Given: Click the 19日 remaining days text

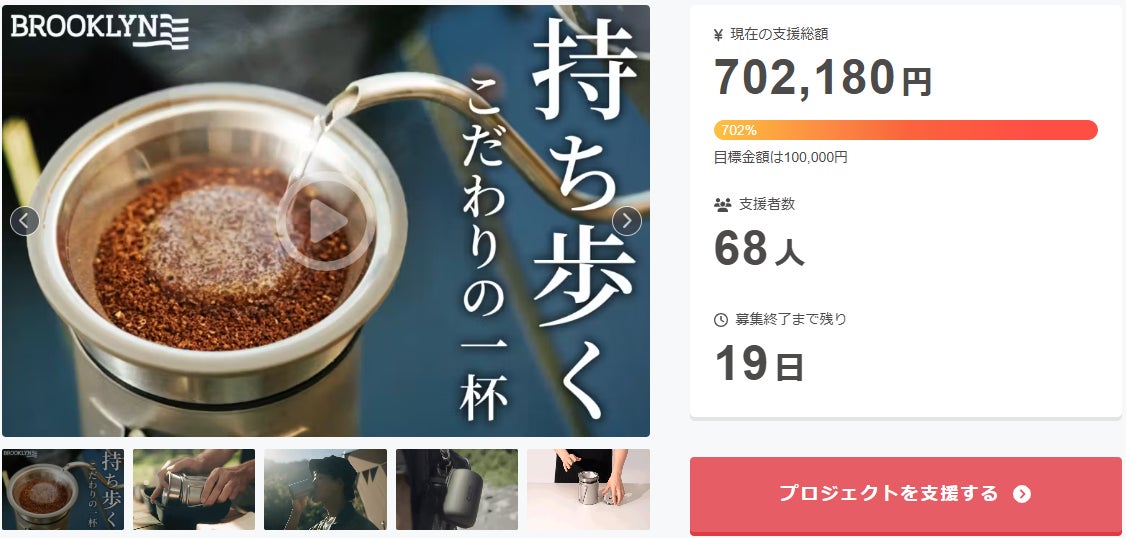Looking at the screenshot, I should 759,363.
